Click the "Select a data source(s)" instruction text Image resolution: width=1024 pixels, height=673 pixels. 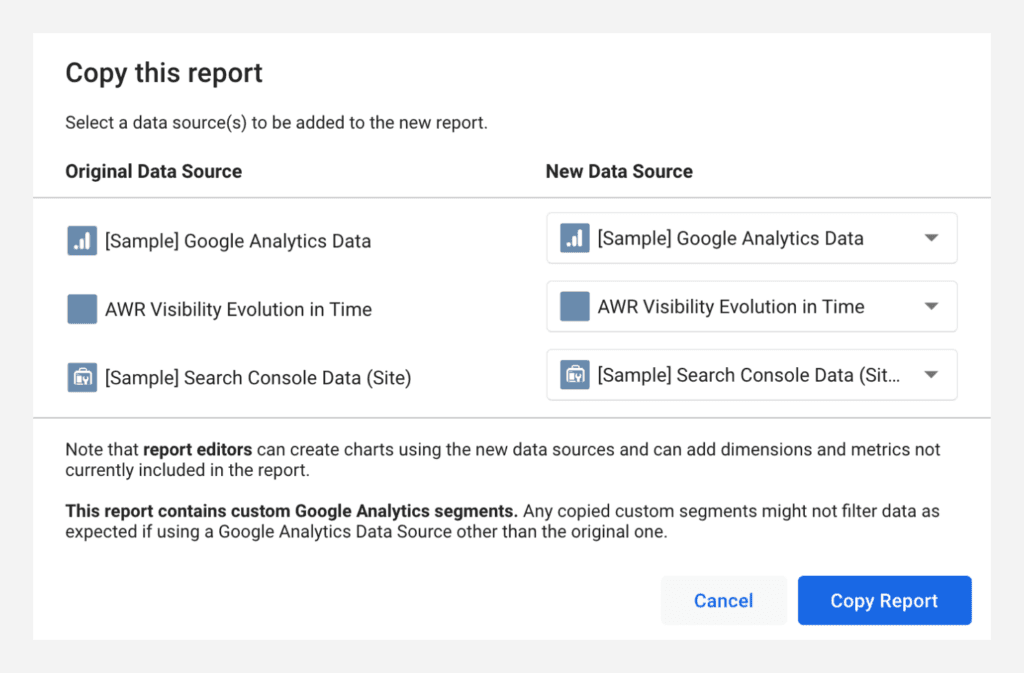[x=276, y=123]
